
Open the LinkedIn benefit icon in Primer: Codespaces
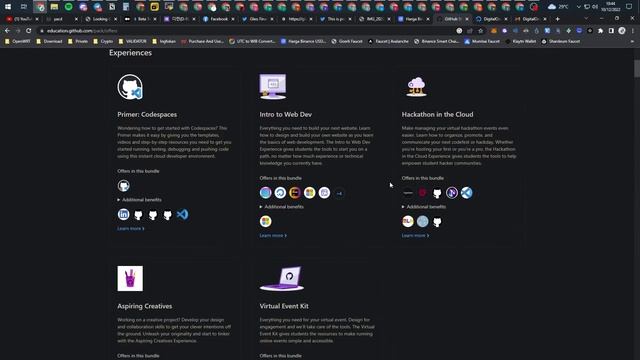point(123,214)
